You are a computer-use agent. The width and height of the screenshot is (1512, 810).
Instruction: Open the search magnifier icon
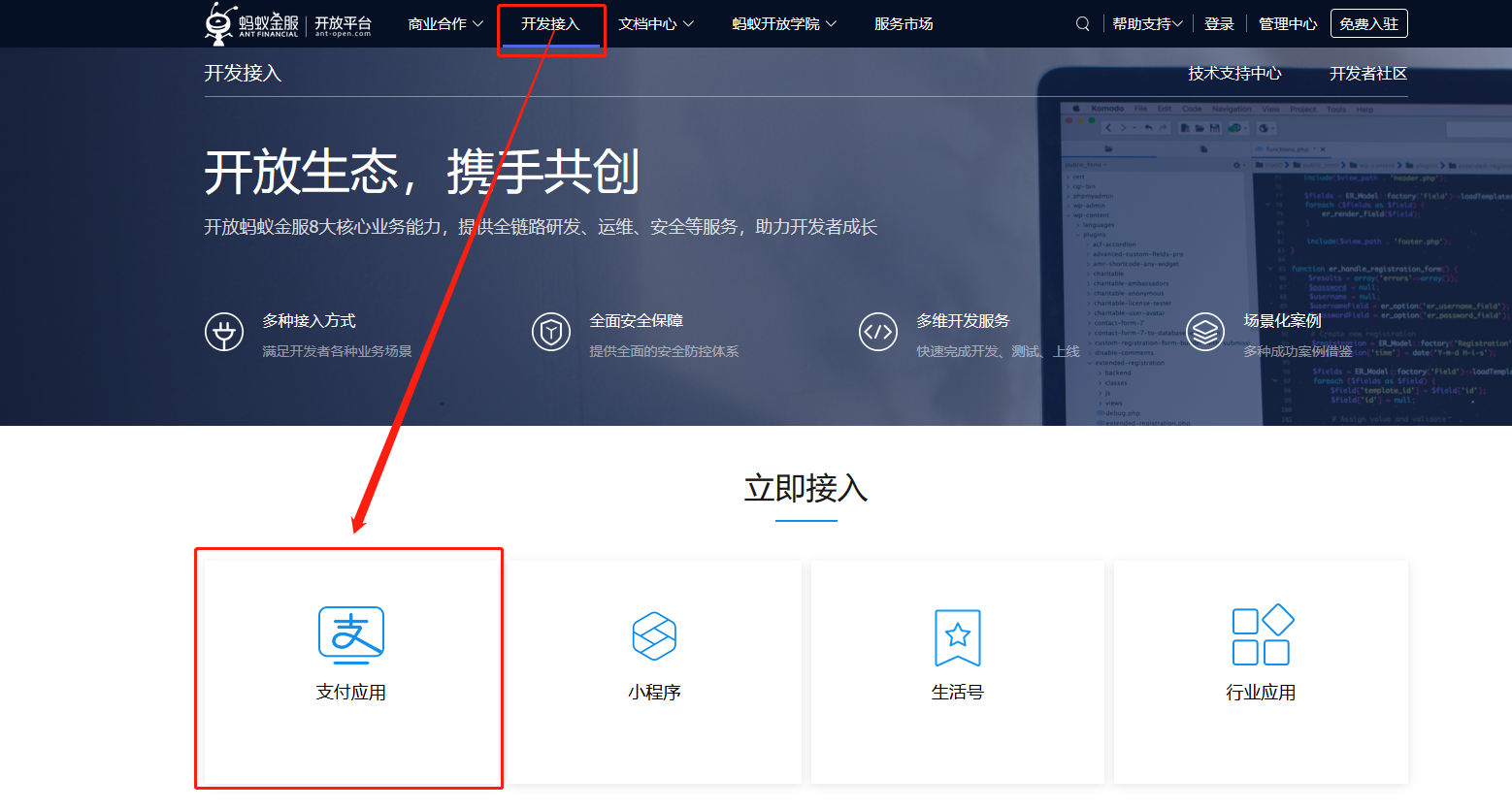(x=1082, y=24)
